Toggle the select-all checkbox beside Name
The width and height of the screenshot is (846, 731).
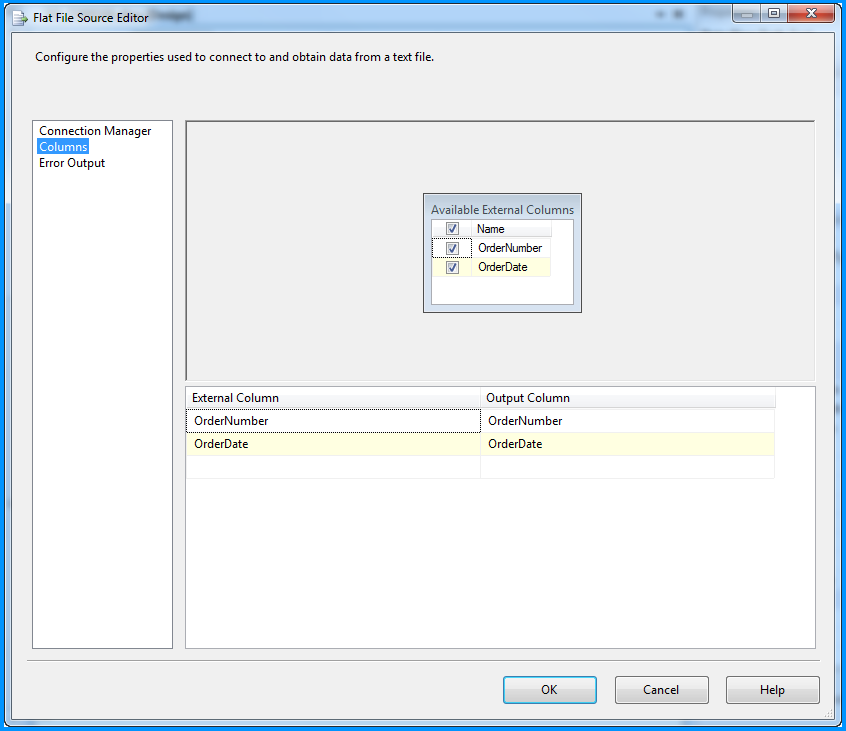coord(452,229)
